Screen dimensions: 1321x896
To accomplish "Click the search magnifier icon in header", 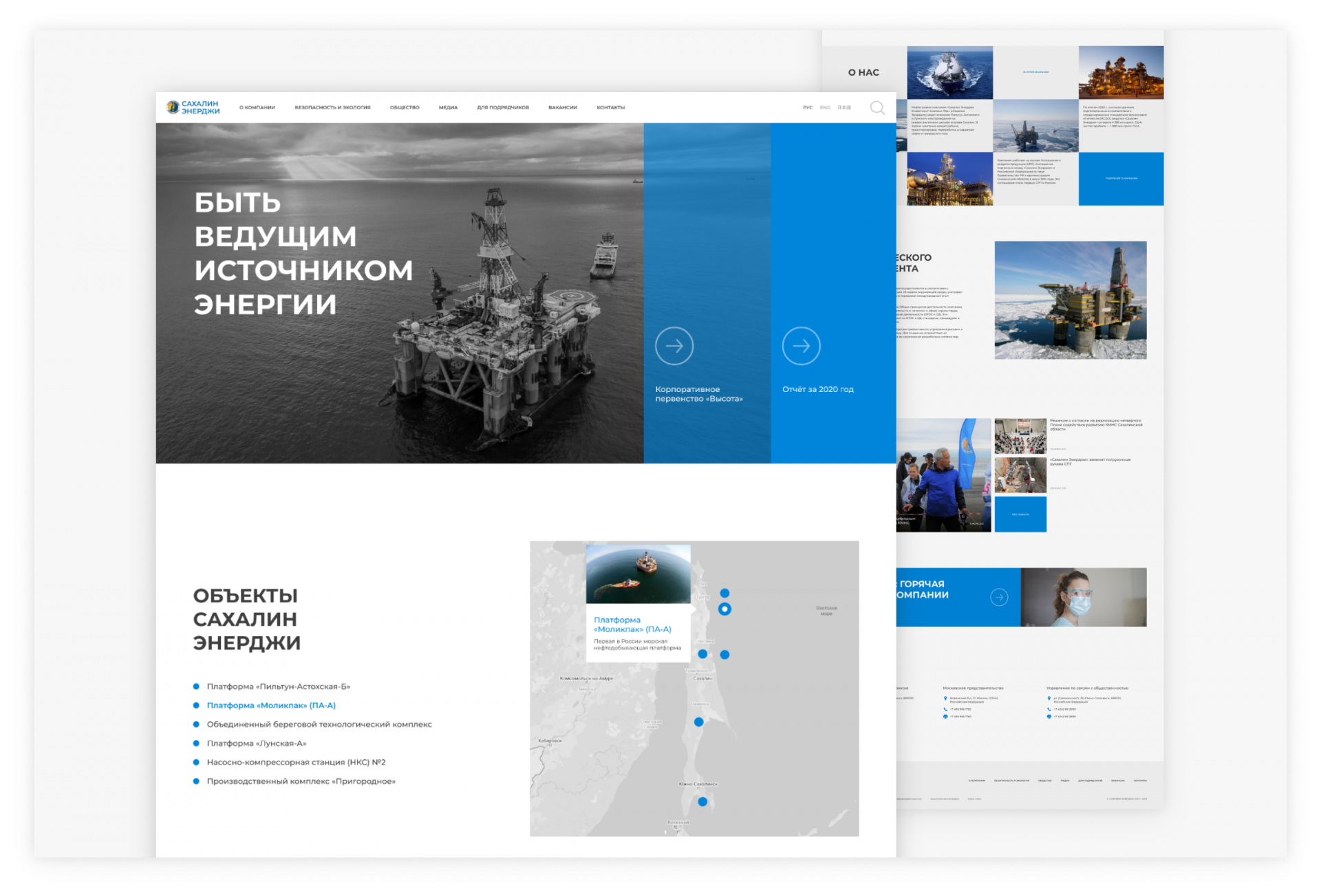I will [x=877, y=107].
